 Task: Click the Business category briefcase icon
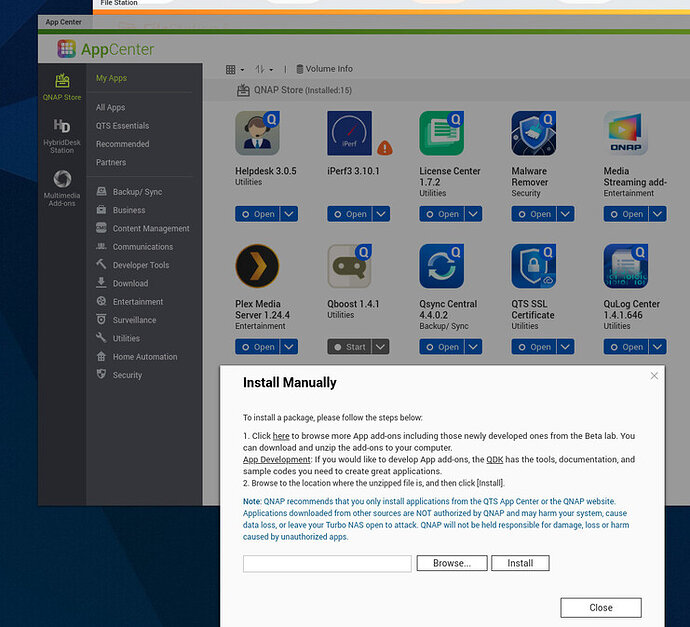click(101, 209)
